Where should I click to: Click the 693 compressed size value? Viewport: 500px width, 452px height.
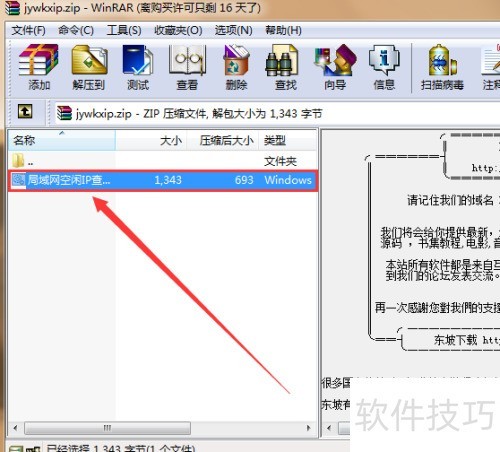(244, 180)
